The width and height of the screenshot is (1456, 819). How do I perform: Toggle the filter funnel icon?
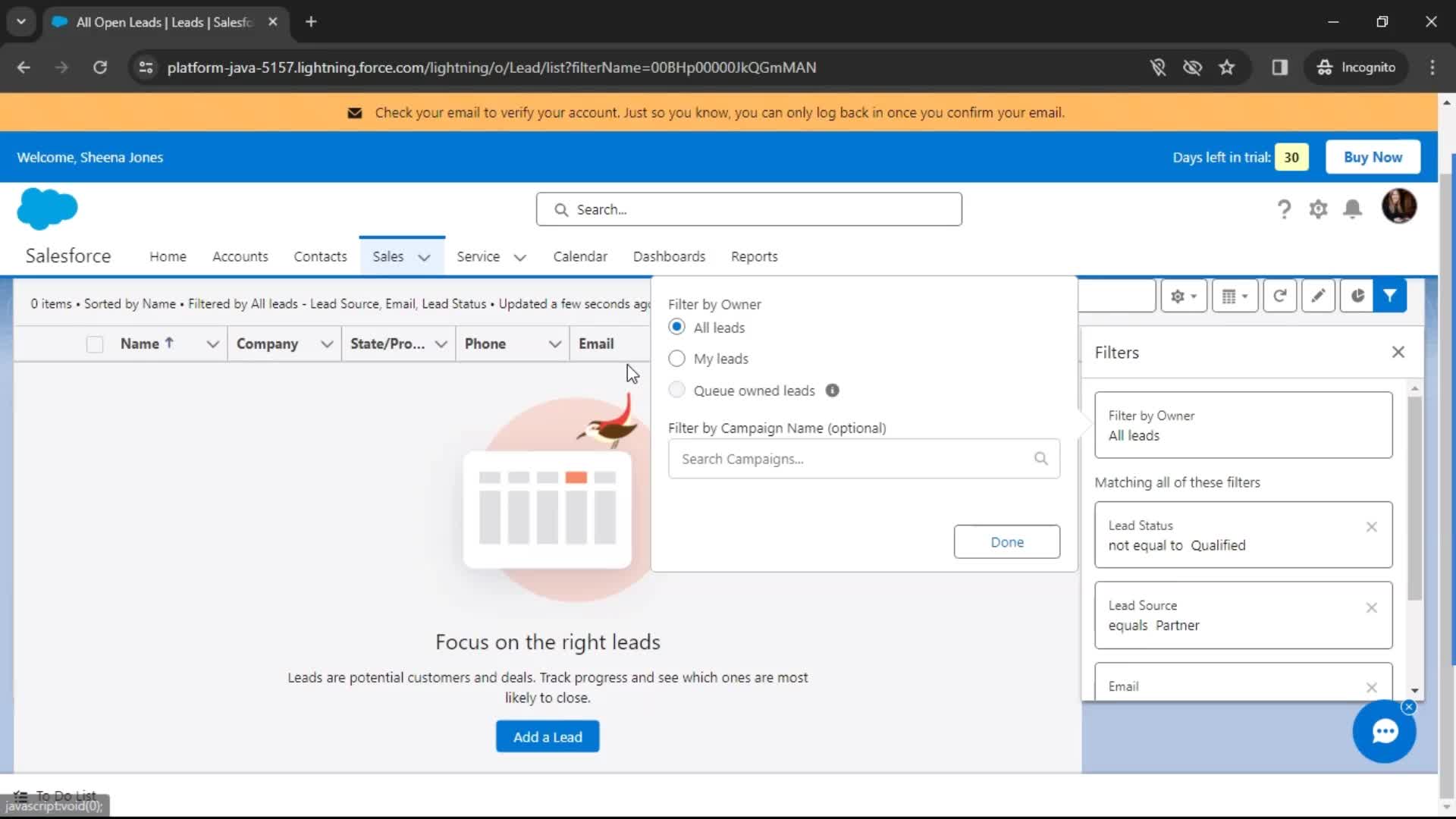click(x=1390, y=296)
